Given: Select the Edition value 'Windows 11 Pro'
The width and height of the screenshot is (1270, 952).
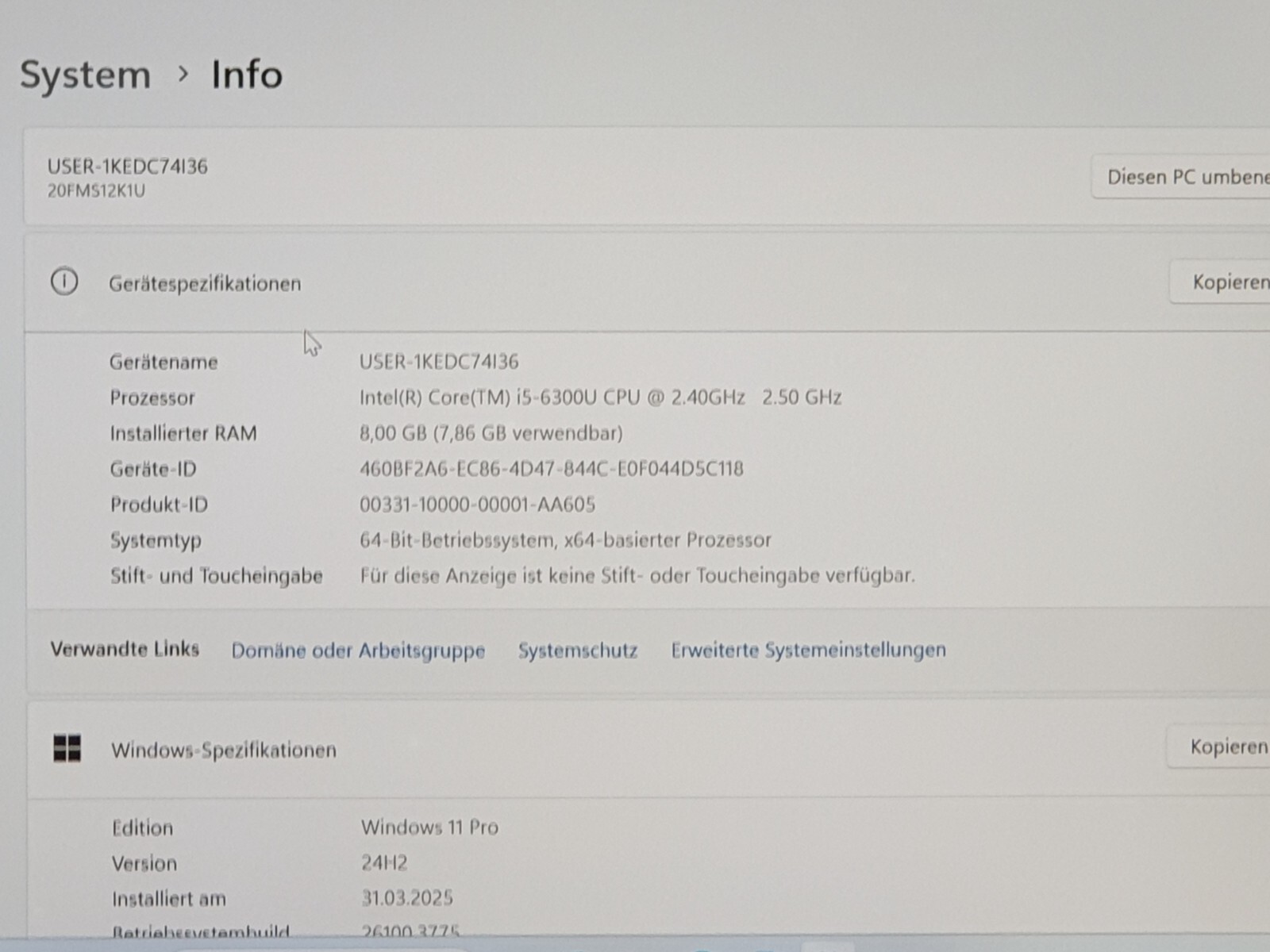Looking at the screenshot, I should (x=429, y=827).
